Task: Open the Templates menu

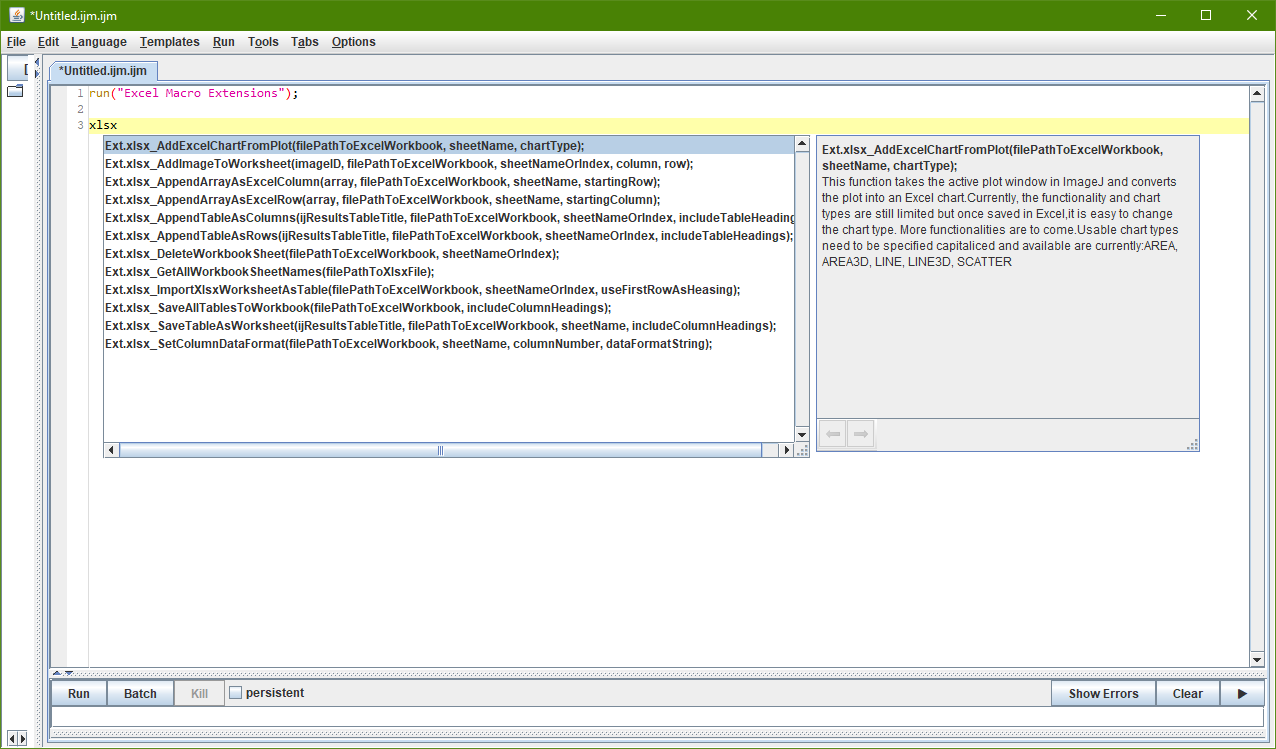Action: point(170,42)
